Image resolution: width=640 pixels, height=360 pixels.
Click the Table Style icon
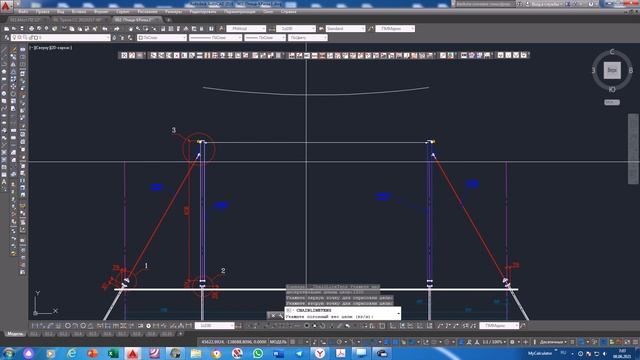pos(321,29)
